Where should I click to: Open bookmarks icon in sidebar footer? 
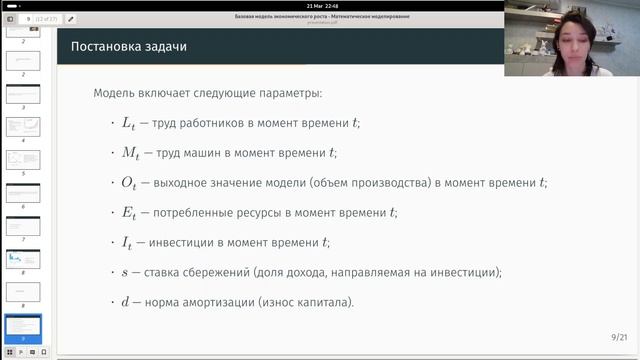click(44, 352)
